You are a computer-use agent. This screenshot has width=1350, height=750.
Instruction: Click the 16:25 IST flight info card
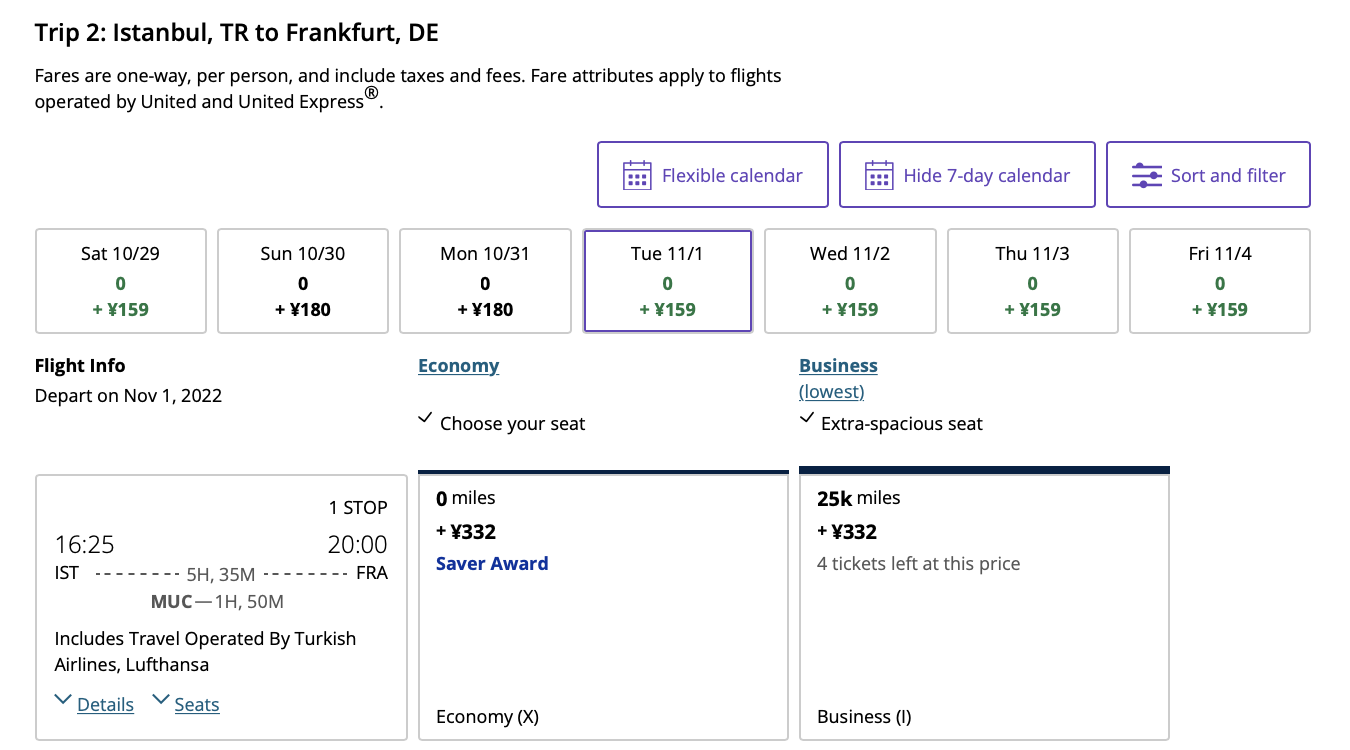221,607
